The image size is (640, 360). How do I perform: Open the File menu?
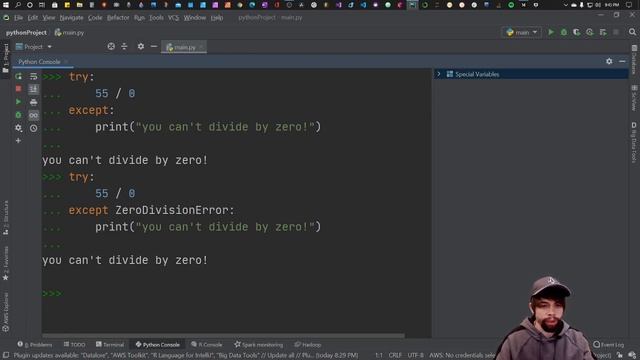pos(18,18)
